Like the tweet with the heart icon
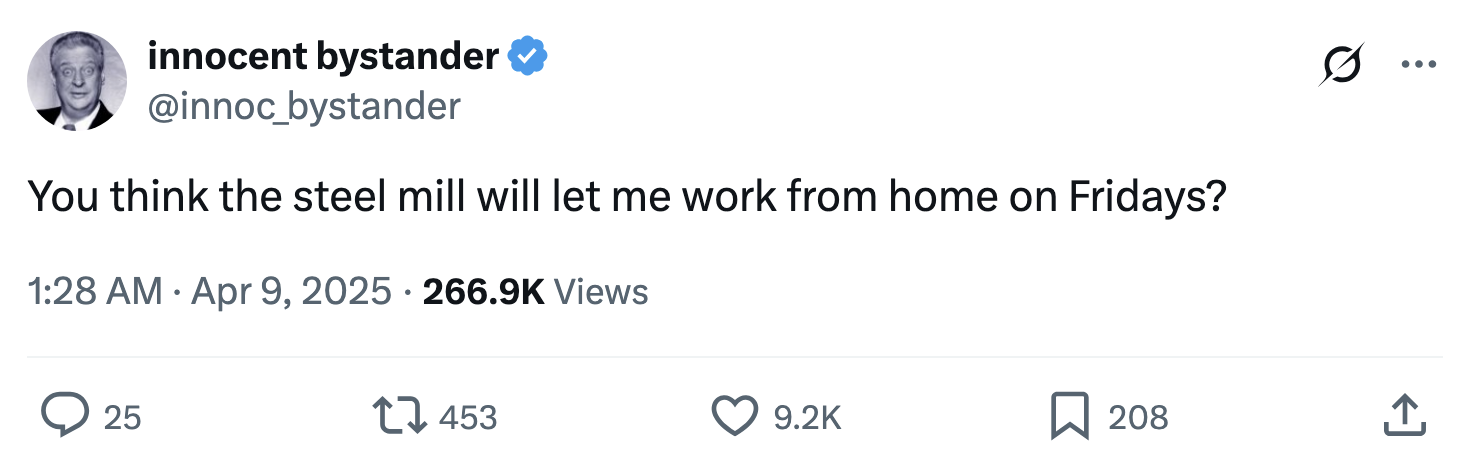The image size is (1476, 462). click(x=736, y=416)
